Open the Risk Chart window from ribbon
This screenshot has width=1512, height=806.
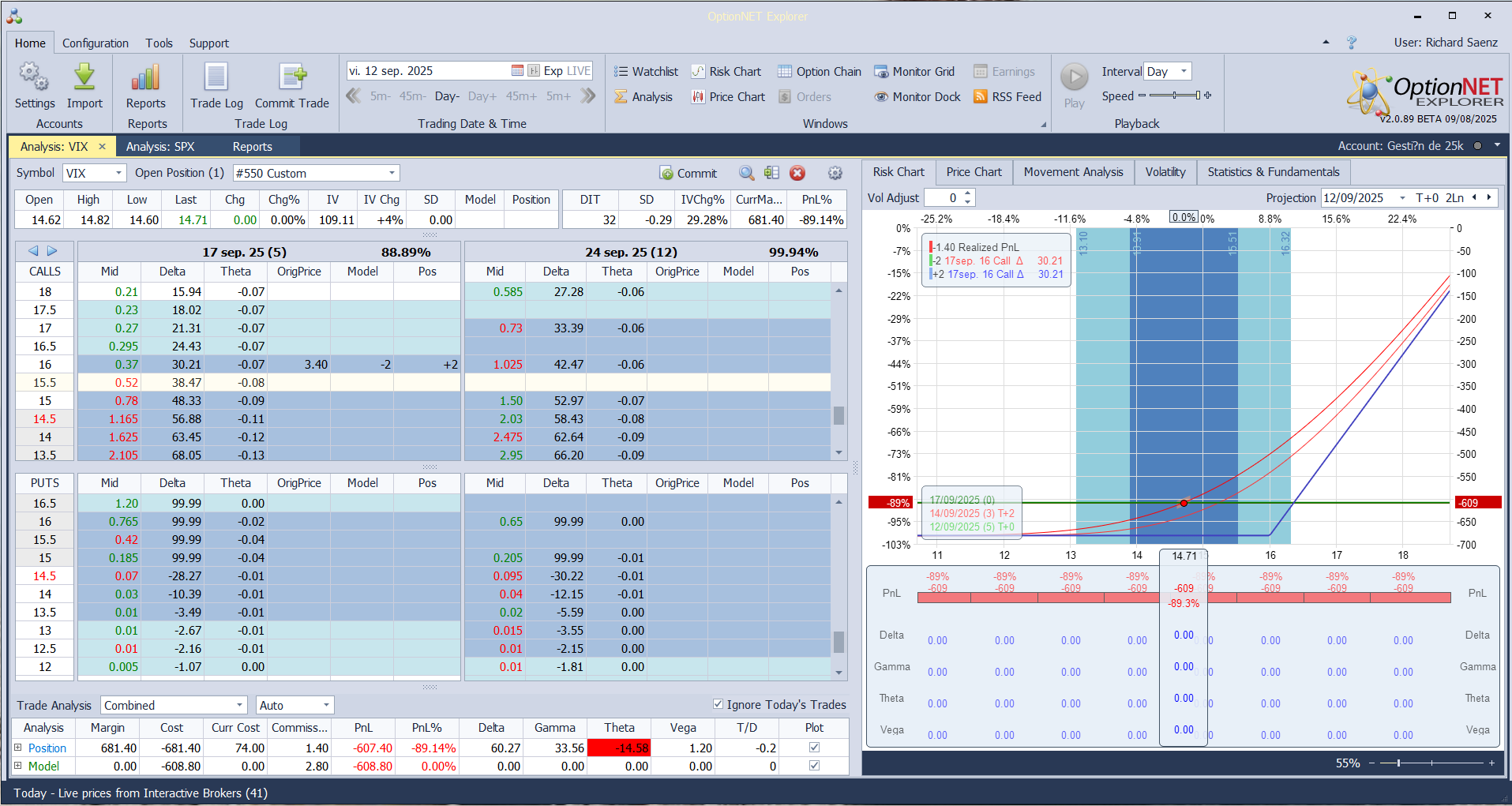coord(726,71)
